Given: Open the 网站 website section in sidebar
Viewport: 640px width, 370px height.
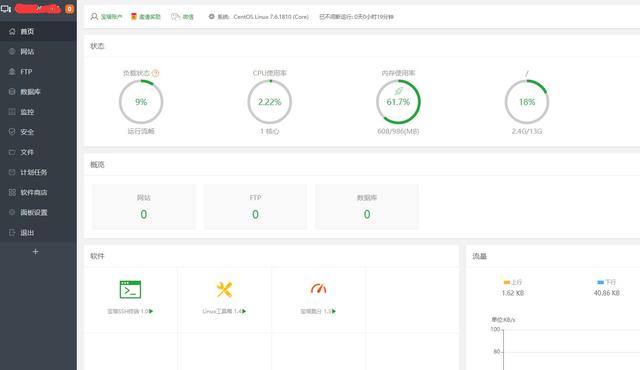Looking at the screenshot, I should [38, 51].
